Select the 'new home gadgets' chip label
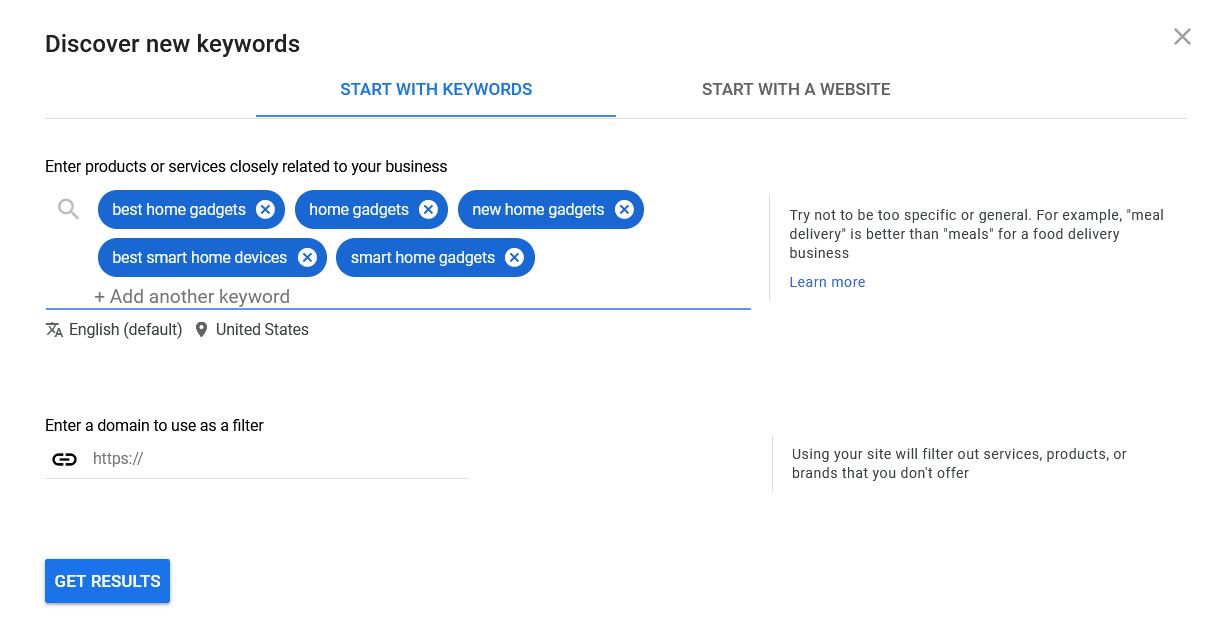The image size is (1224, 620). [538, 209]
